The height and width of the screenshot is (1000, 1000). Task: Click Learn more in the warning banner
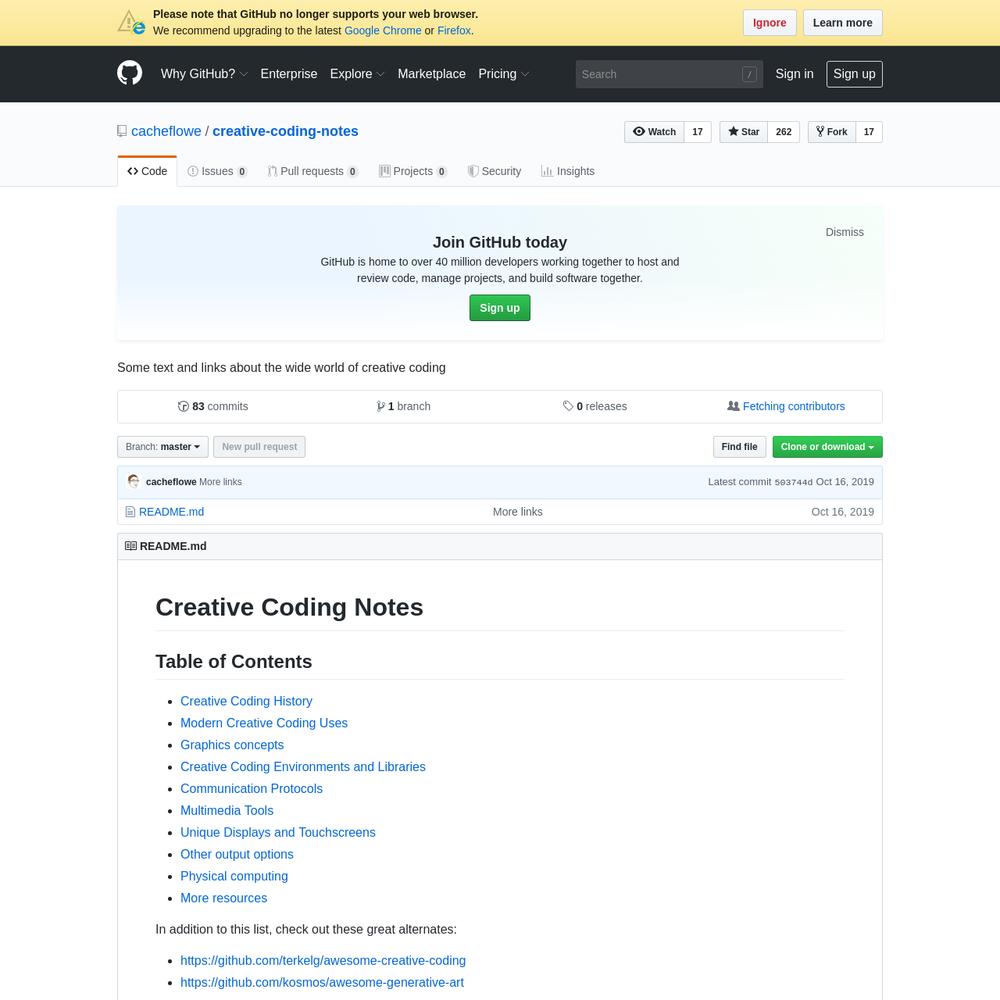tap(842, 22)
